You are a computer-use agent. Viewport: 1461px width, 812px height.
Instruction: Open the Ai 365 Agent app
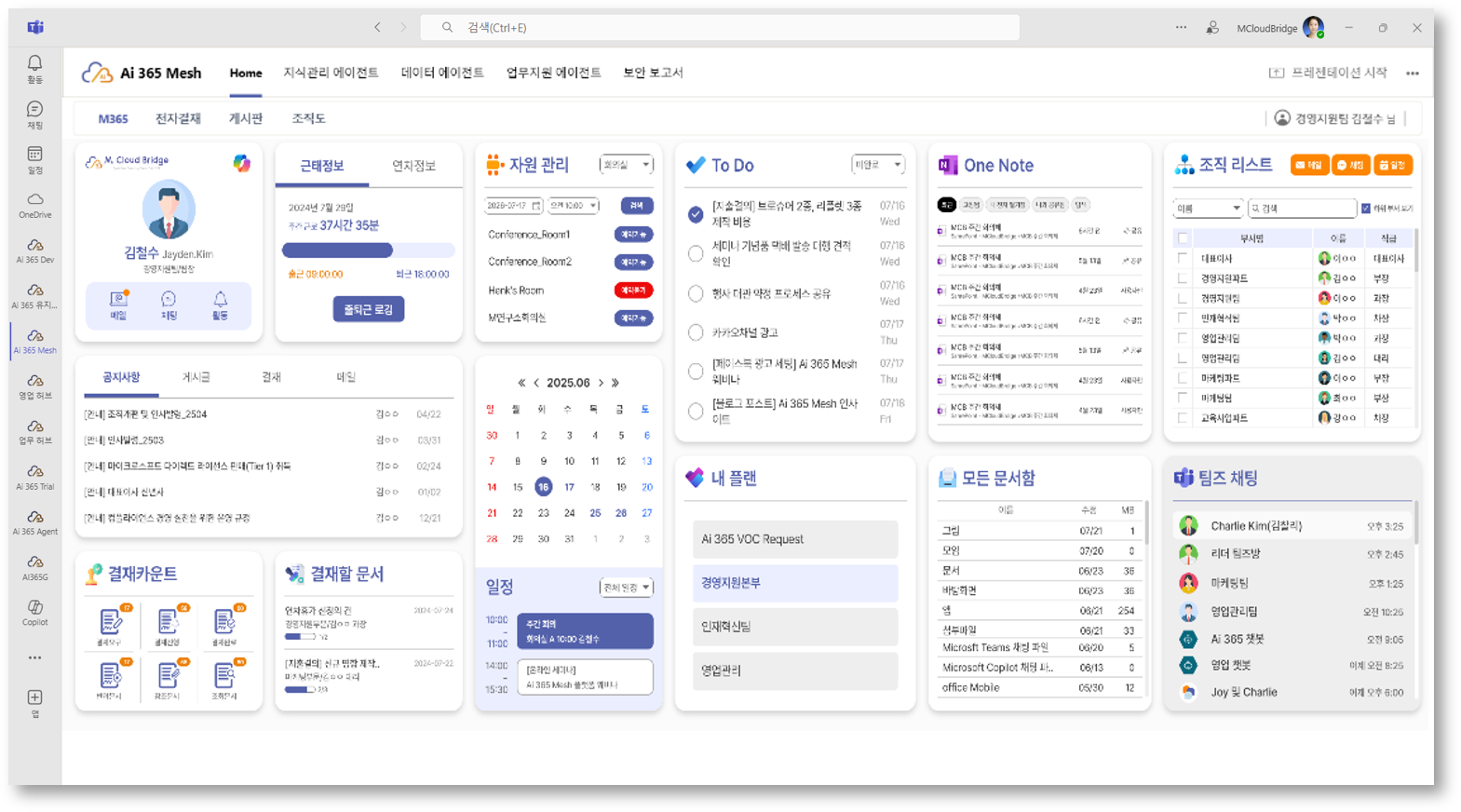(x=34, y=522)
